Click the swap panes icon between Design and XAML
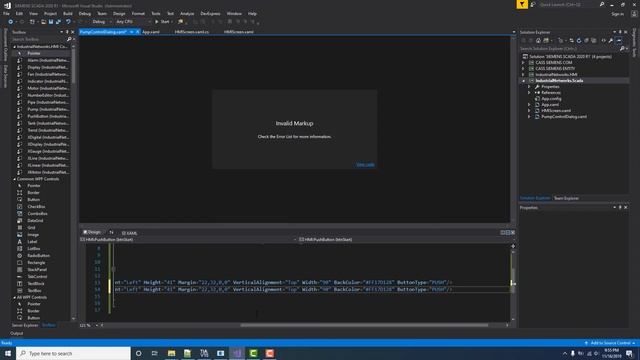Screen dimensions: 640x360 click(x=111, y=233)
